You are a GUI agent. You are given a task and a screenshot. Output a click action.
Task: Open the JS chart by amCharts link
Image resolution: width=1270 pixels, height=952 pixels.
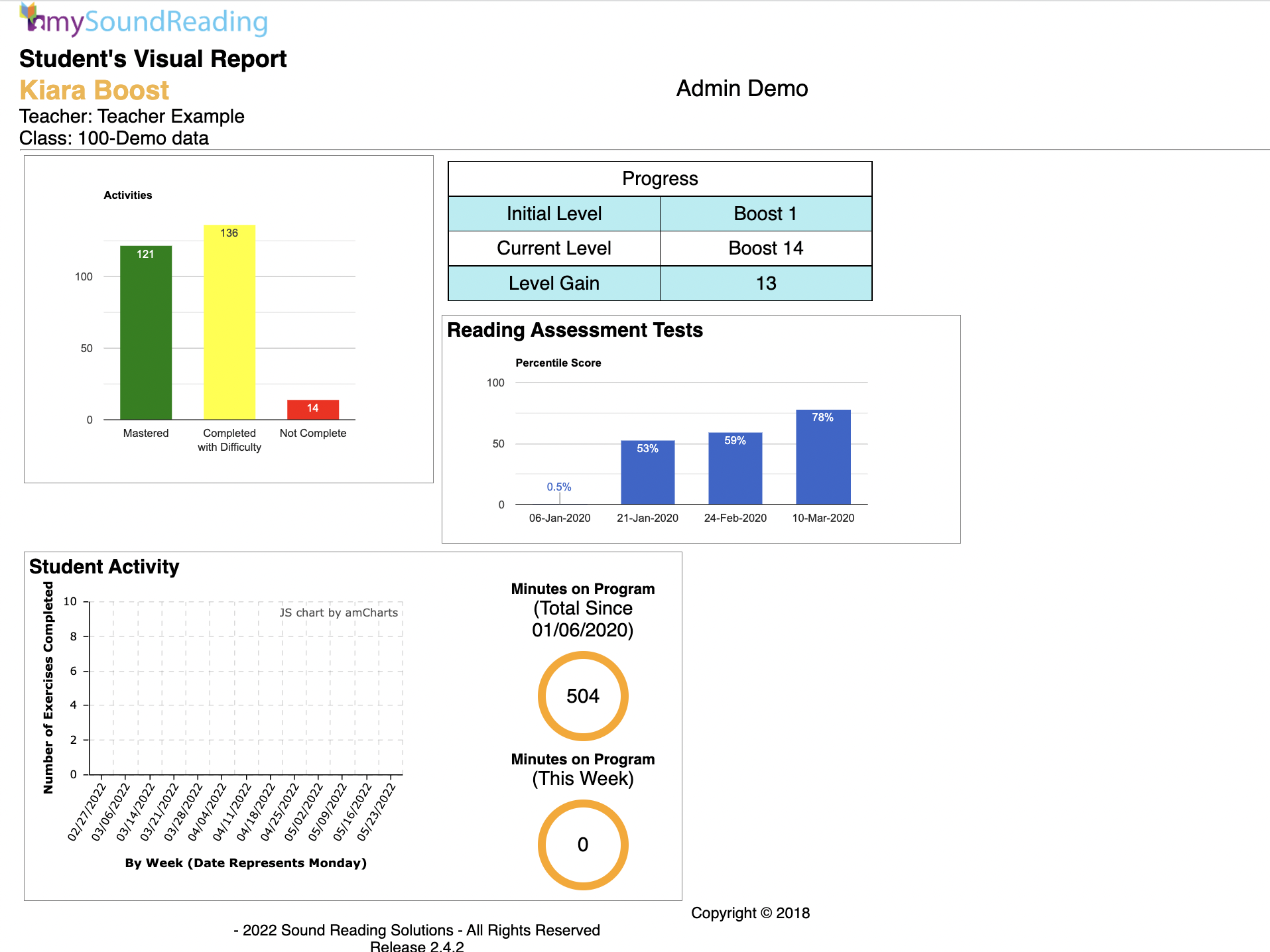coord(339,613)
